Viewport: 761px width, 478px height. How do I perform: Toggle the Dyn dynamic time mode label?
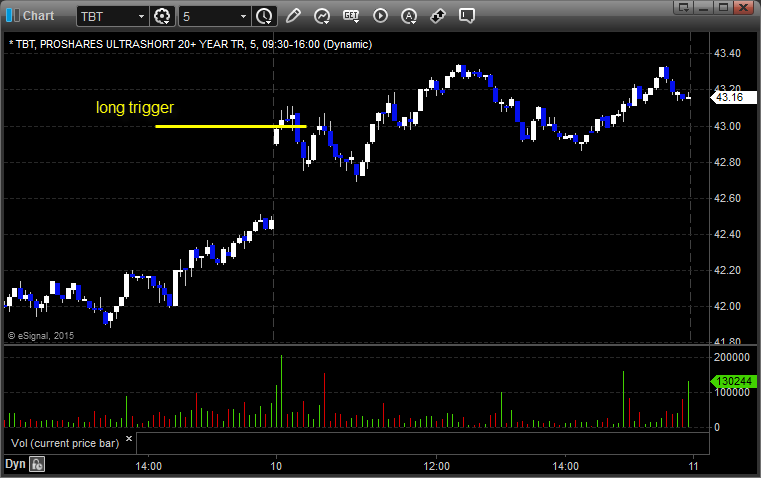point(15,464)
